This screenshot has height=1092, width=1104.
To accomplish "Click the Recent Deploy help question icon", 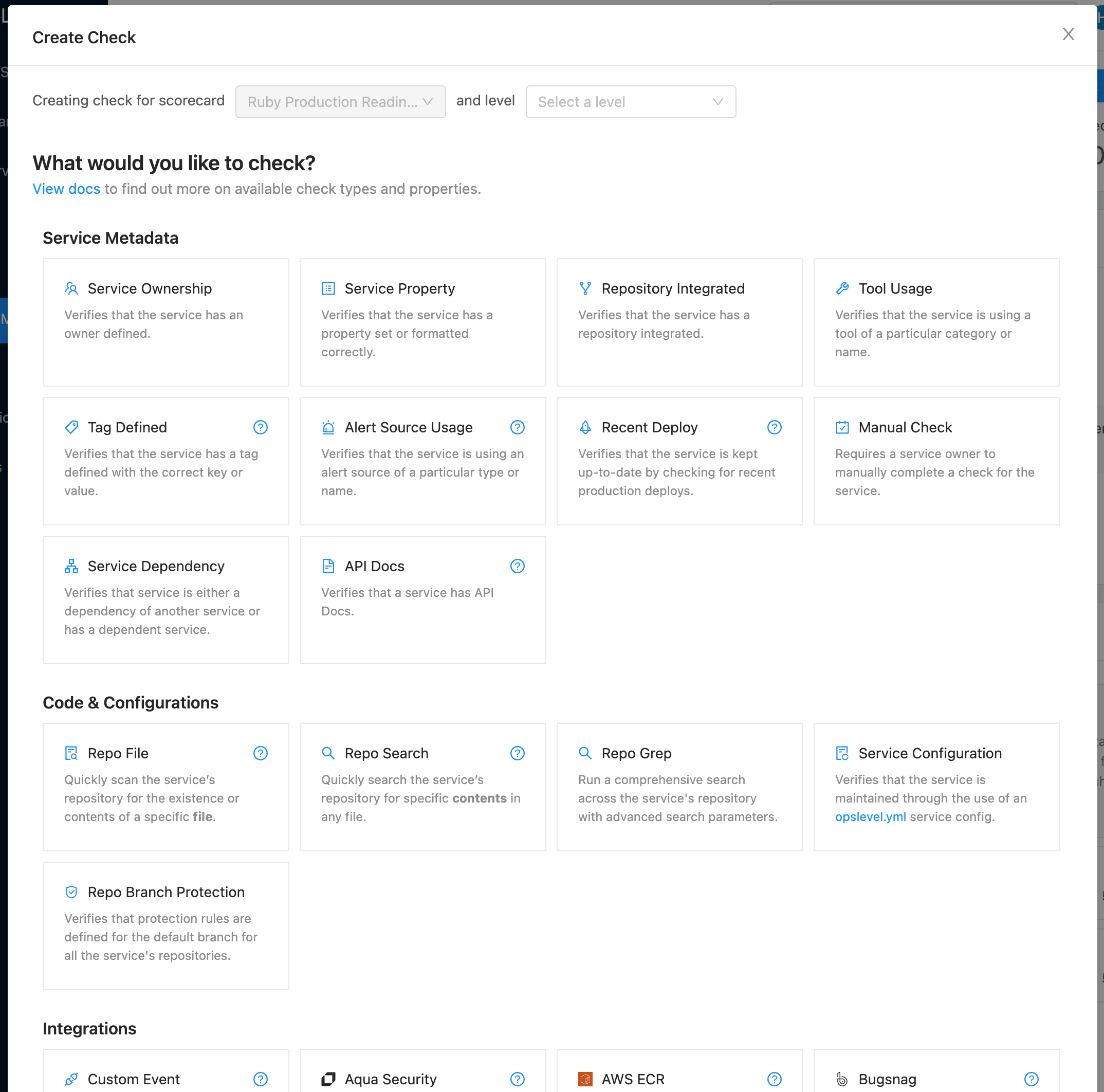I will [774, 428].
